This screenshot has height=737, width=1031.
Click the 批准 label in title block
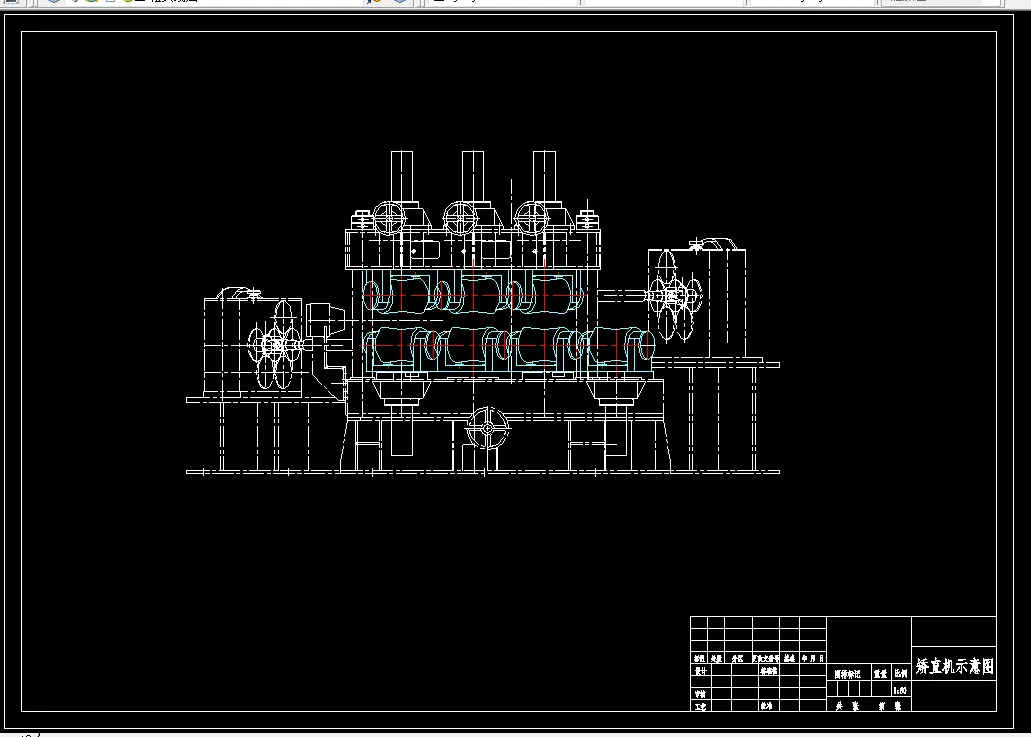point(766,706)
